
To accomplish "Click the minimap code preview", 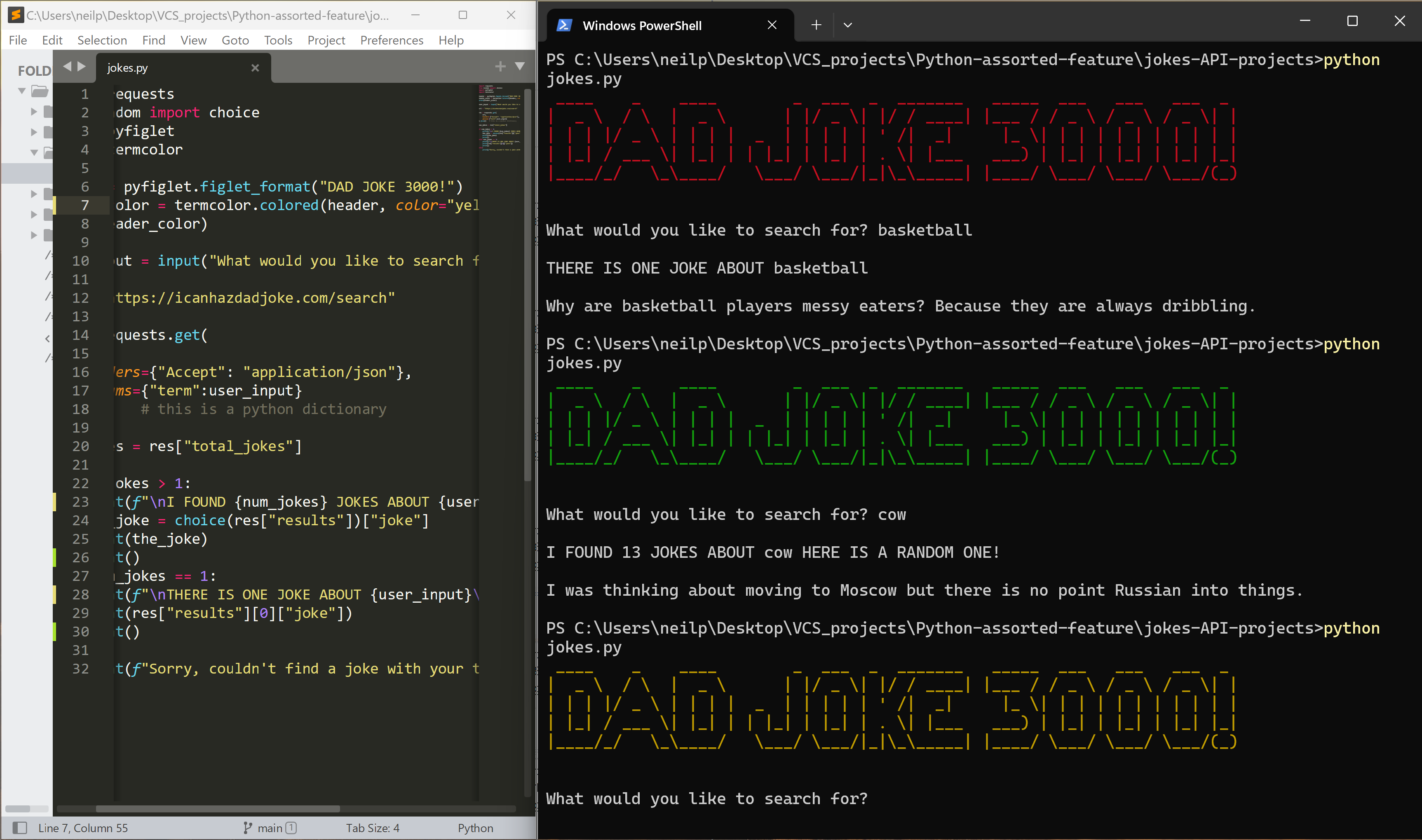I will click(x=500, y=118).
